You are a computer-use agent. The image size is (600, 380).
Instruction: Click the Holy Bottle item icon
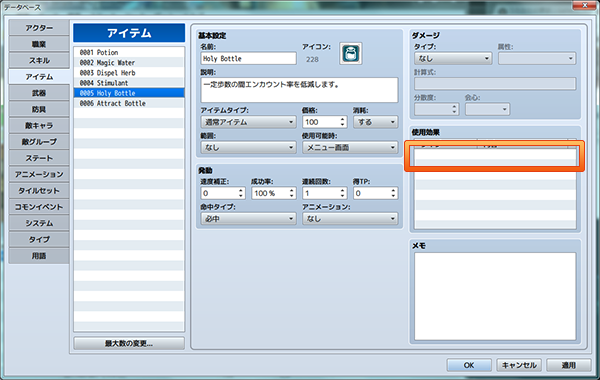tap(351, 53)
